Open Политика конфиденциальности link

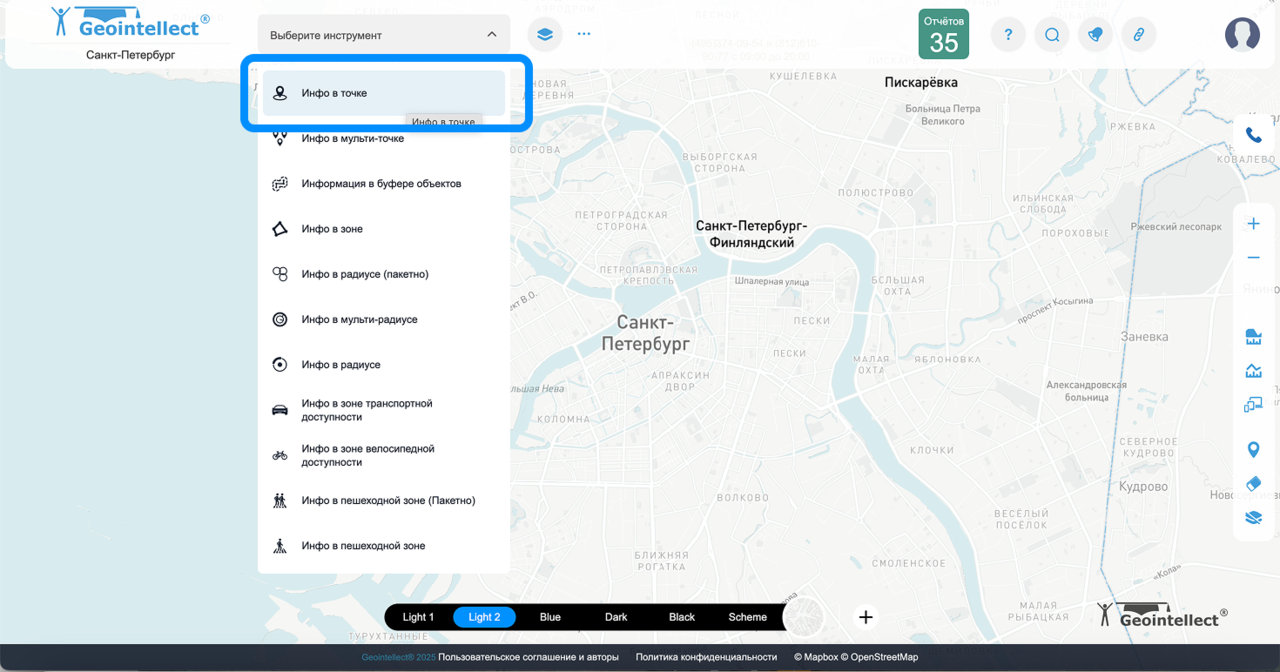click(x=706, y=657)
